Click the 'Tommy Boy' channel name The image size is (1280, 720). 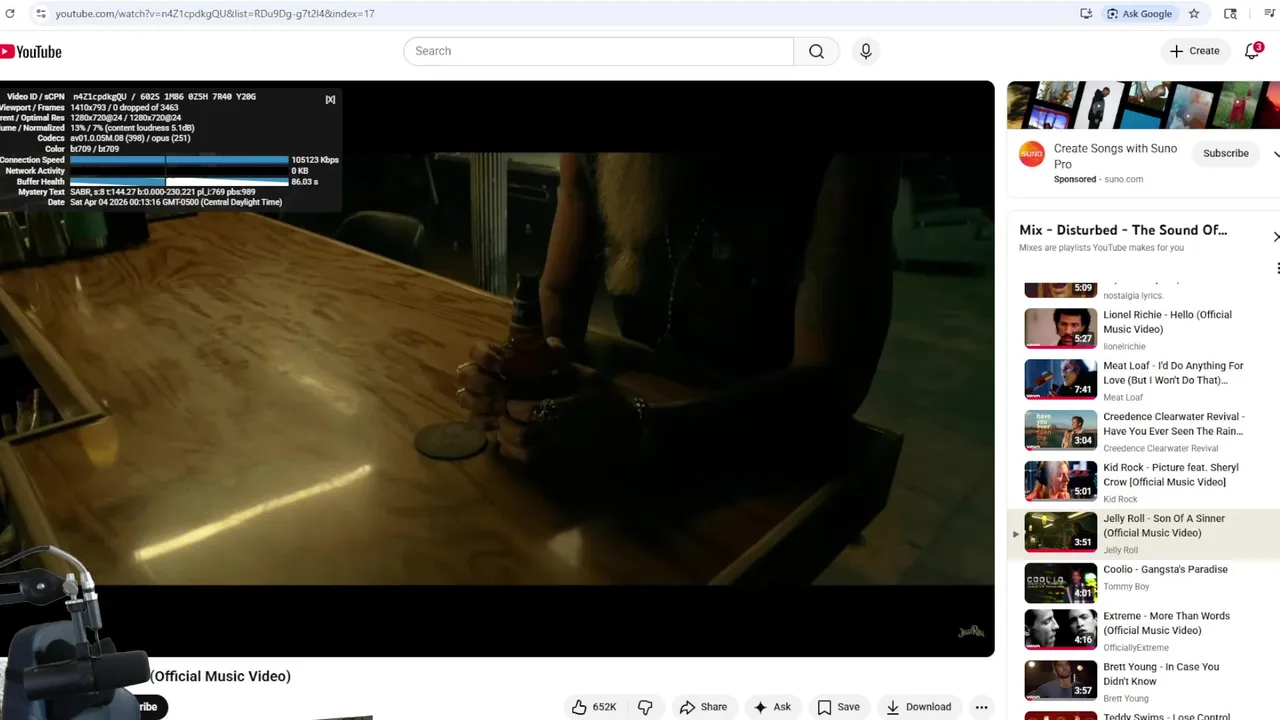pyautogui.click(x=1126, y=587)
